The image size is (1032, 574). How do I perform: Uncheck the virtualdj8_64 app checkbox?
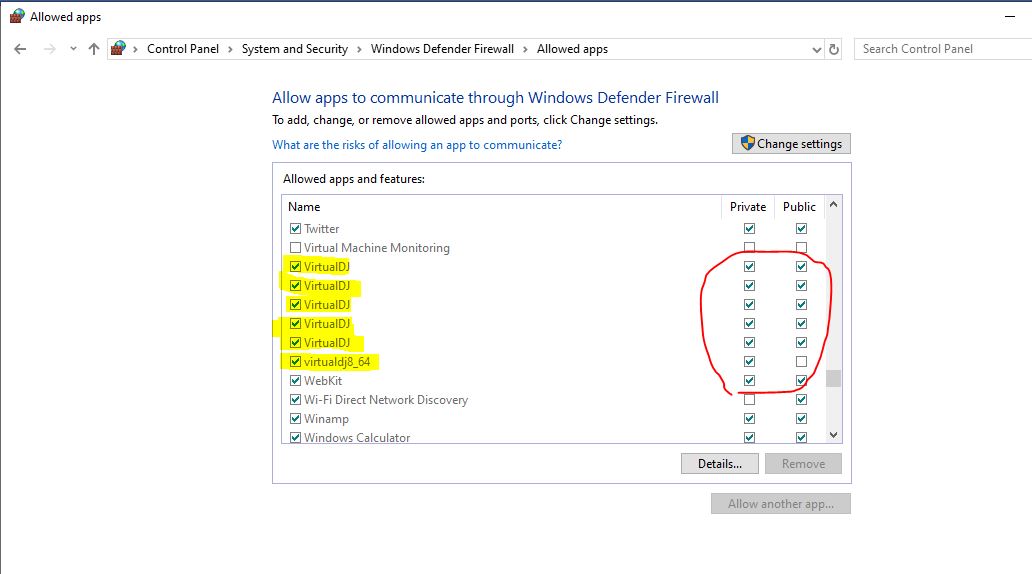point(296,361)
